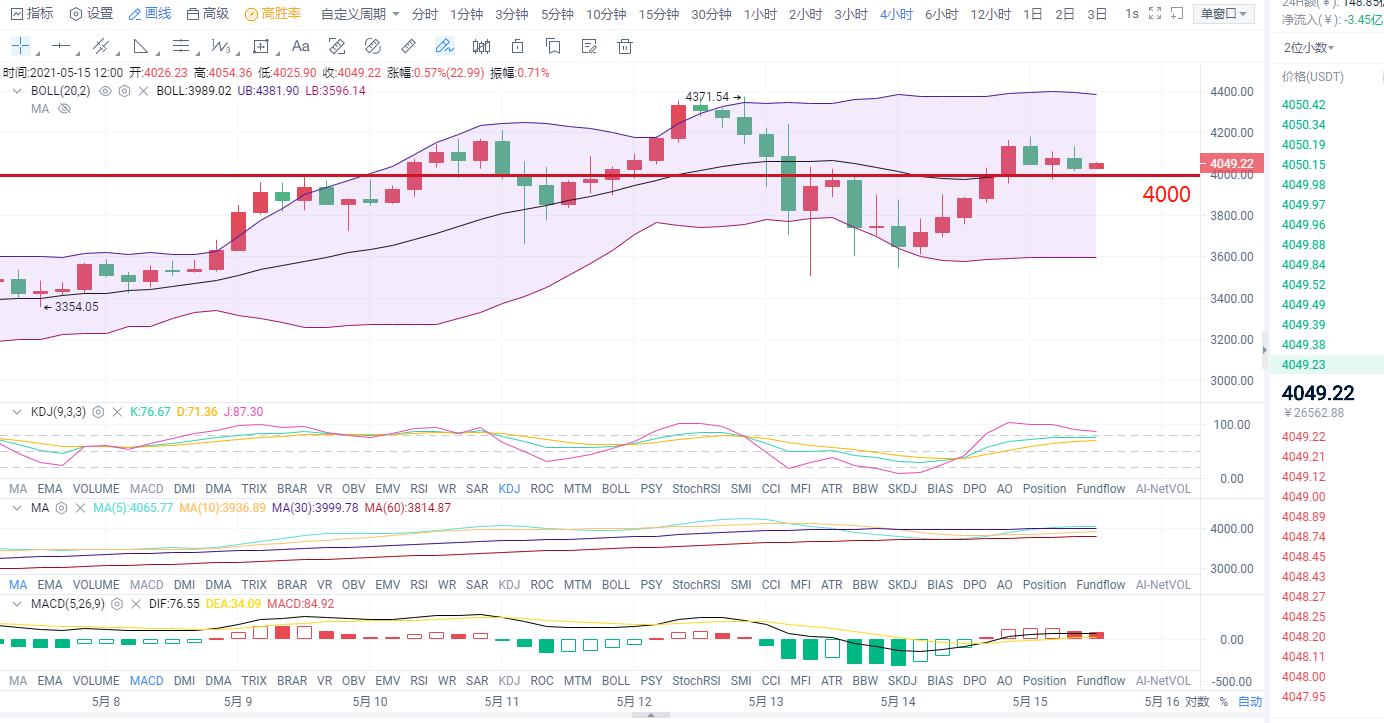Show the hidden MA overlay via eye icon
1384x723 pixels.
click(65, 108)
